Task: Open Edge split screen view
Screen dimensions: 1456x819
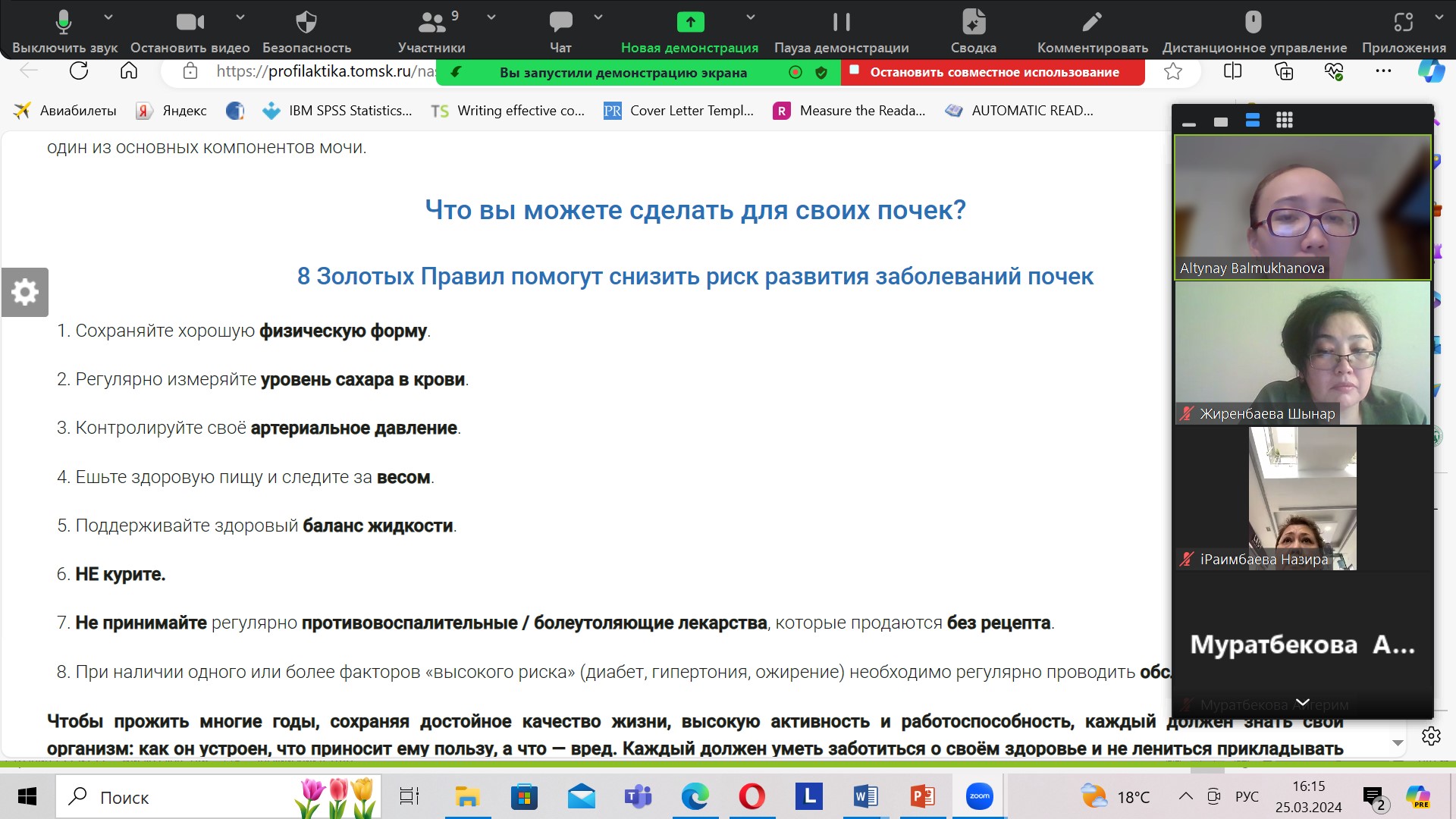Action: coord(1233,71)
